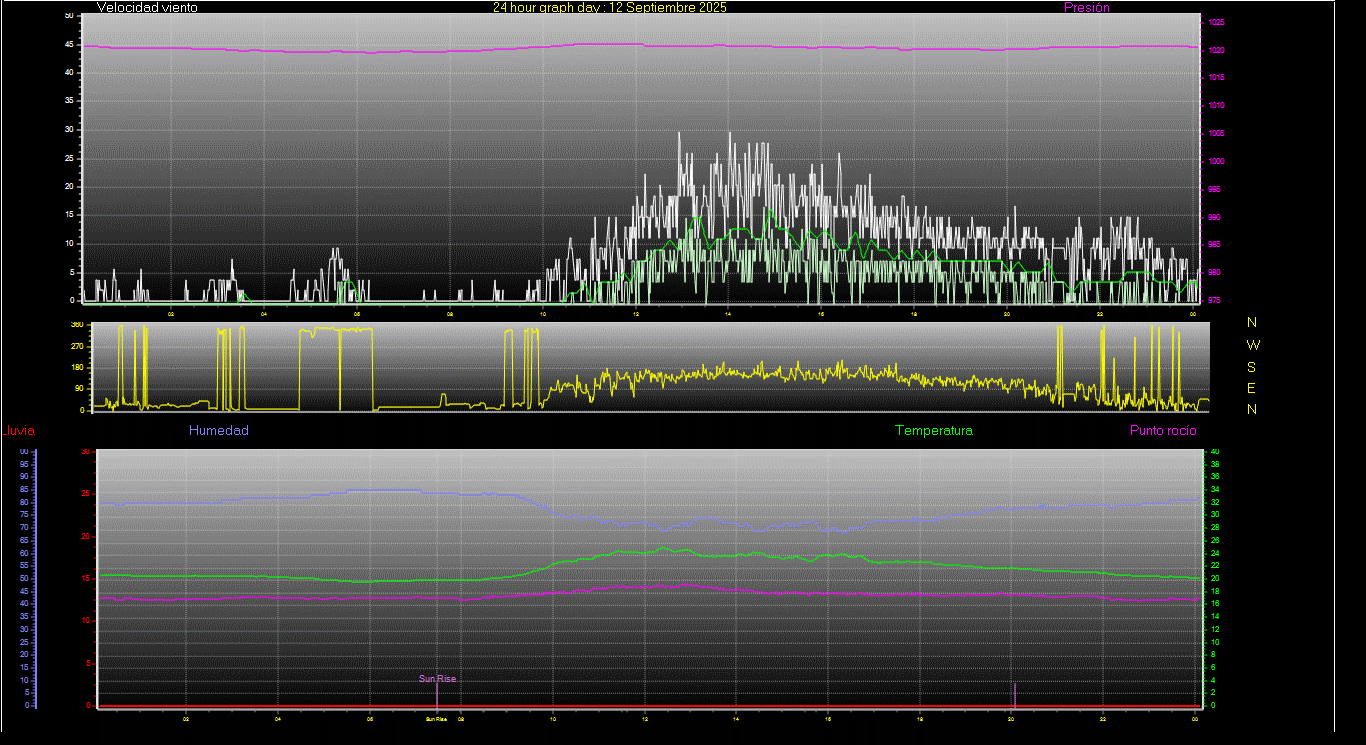Click the blue "Humedad" legend label
Viewport: 1366px width, 745px height.
(x=218, y=431)
